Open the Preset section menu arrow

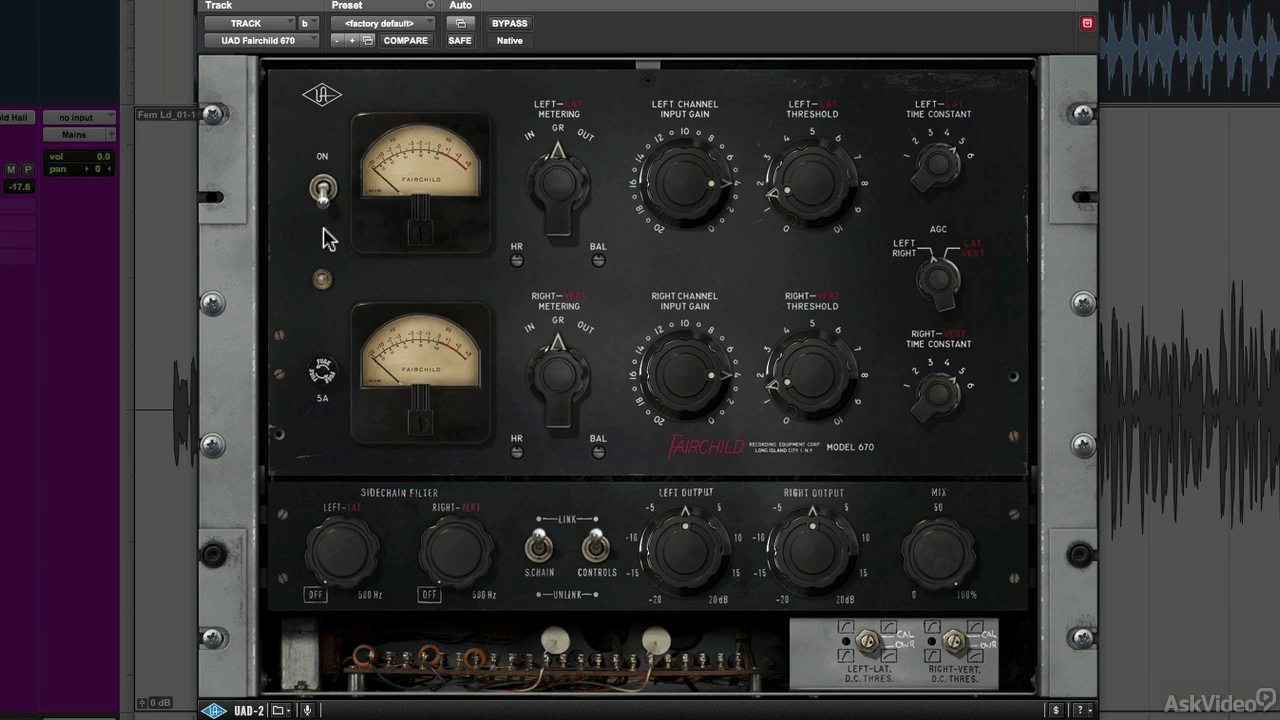point(431,5)
